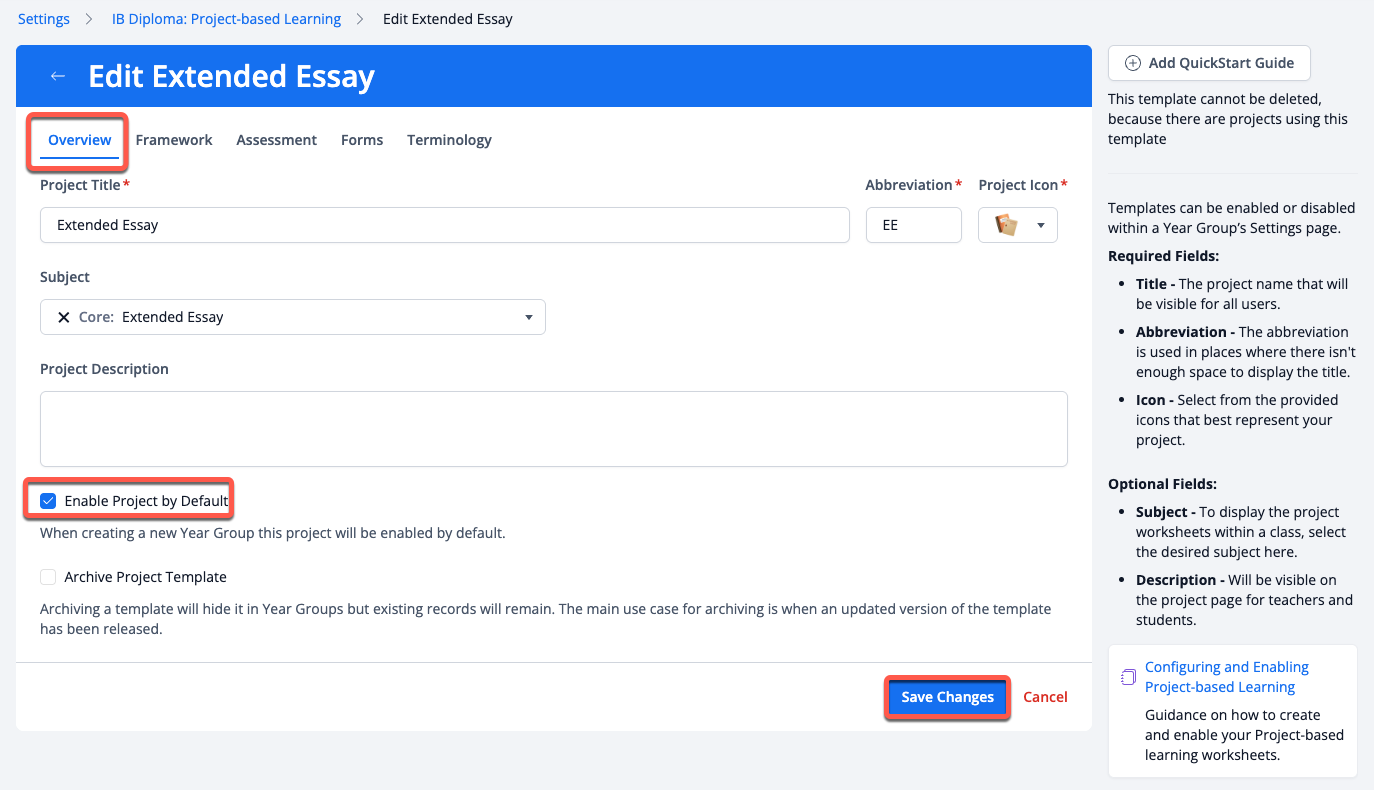The image size is (1374, 790).
Task: Go to IB Diploma: Project-based Learning breadcrumb
Action: click(226, 19)
